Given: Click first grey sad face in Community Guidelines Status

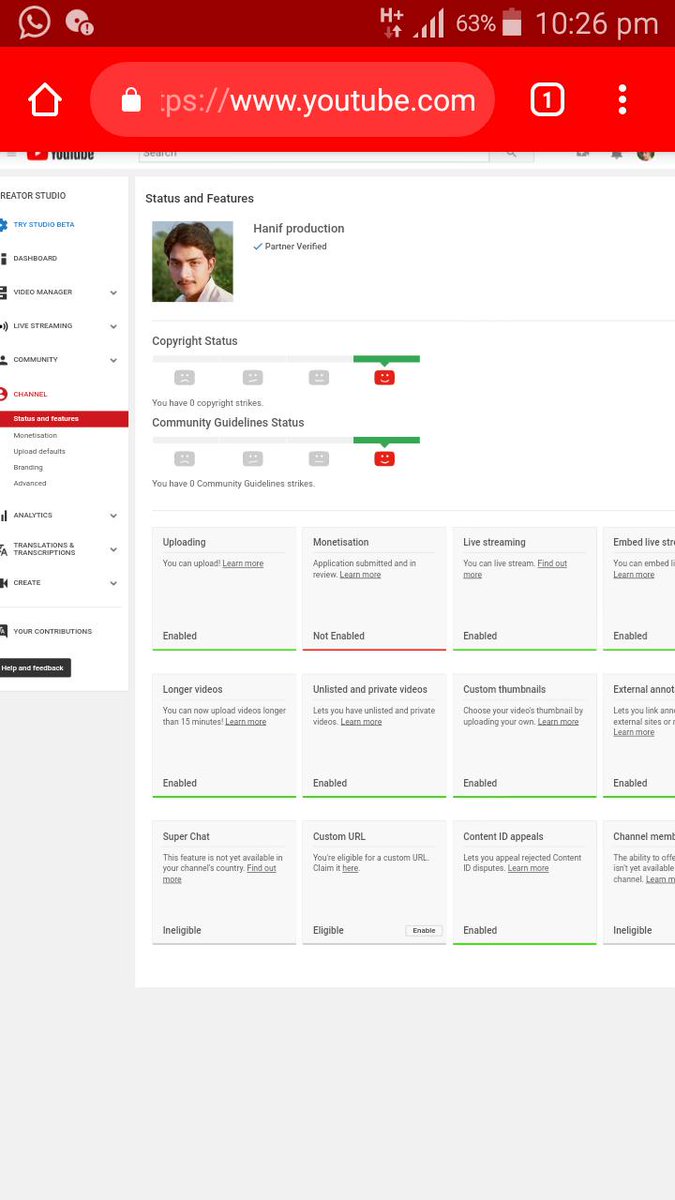Looking at the screenshot, I should [x=184, y=458].
